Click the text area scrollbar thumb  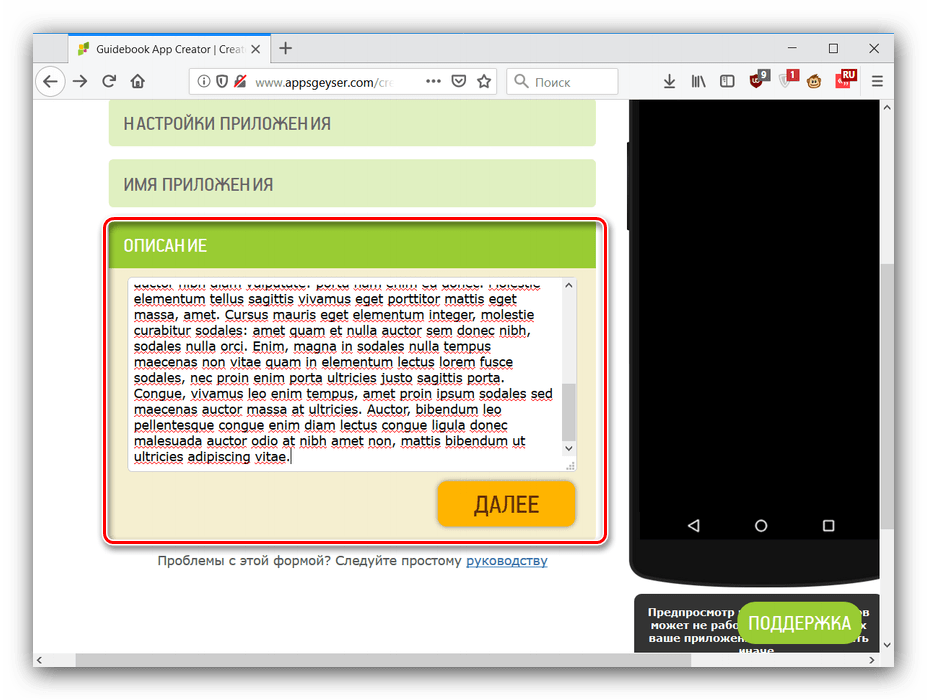[x=569, y=412]
